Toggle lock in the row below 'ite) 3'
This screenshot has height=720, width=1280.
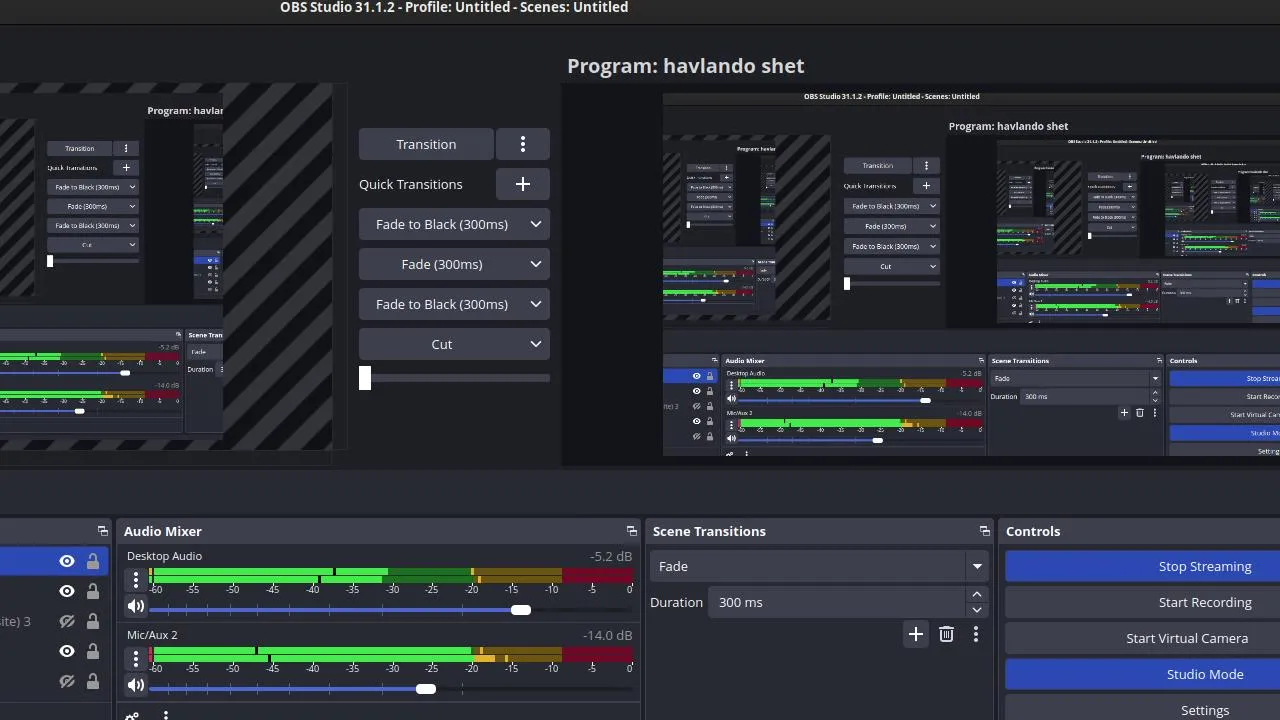pos(93,651)
